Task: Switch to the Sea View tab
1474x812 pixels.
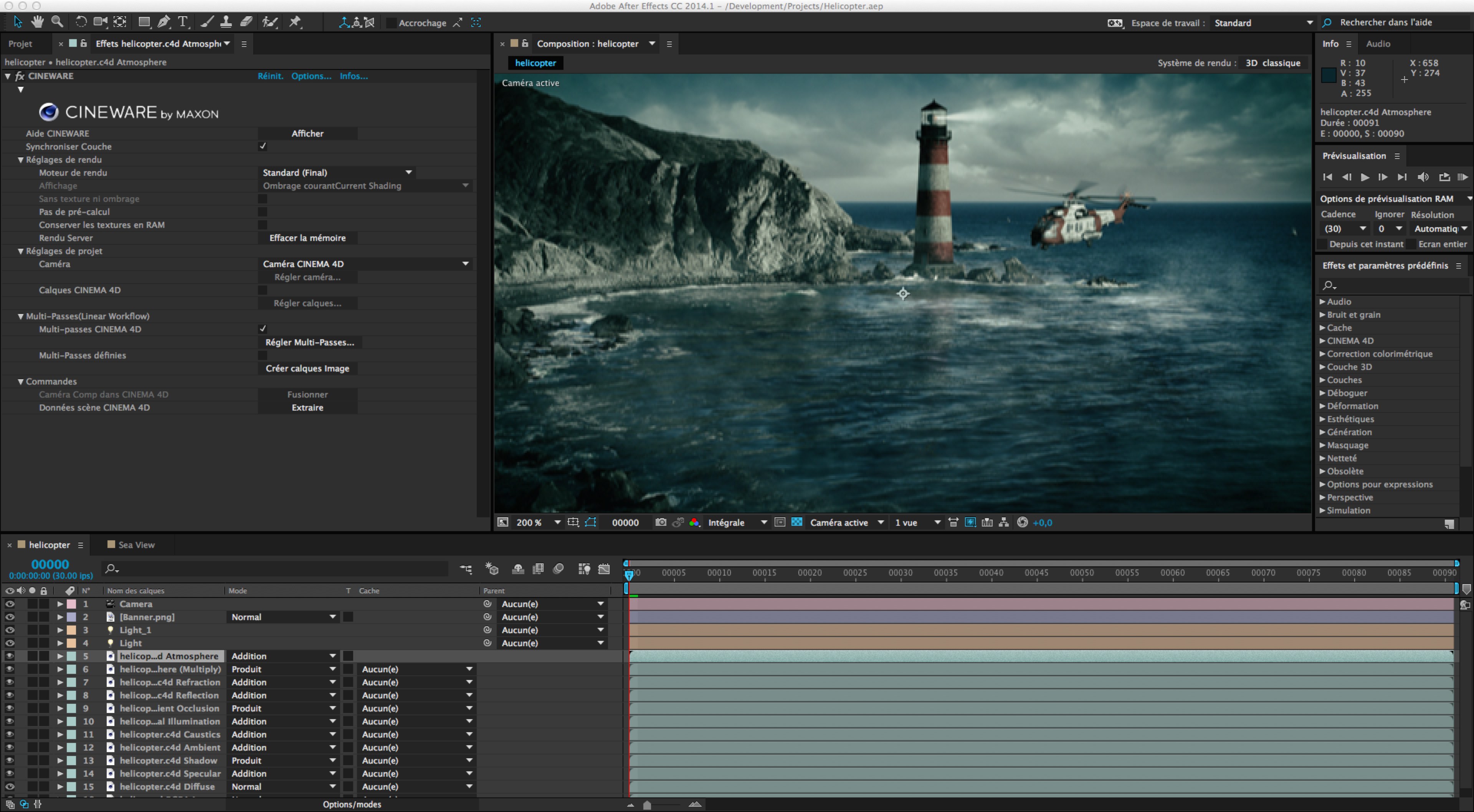Action: pos(136,545)
